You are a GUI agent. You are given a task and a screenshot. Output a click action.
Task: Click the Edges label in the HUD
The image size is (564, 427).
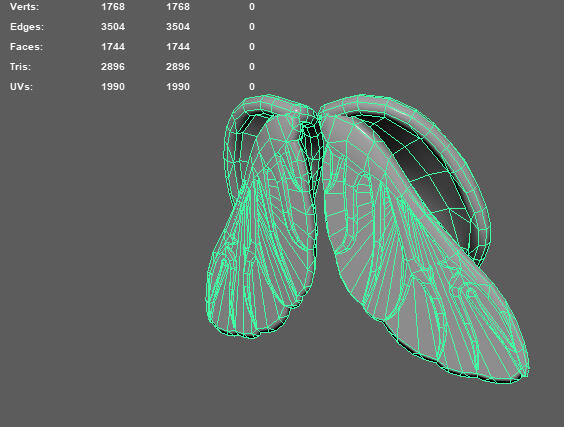(x=27, y=27)
